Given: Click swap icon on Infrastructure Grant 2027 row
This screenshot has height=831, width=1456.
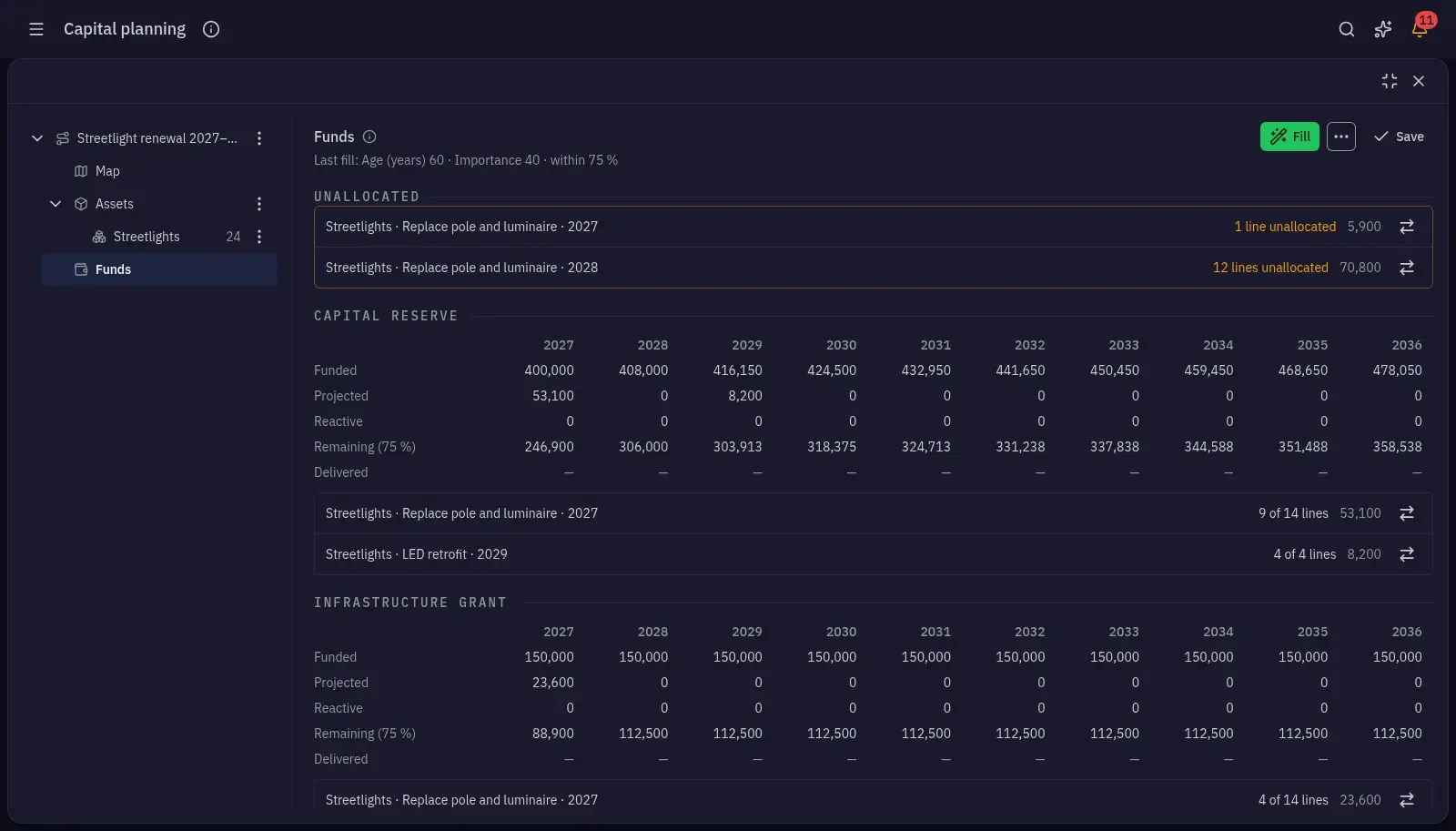Looking at the screenshot, I should [1407, 800].
